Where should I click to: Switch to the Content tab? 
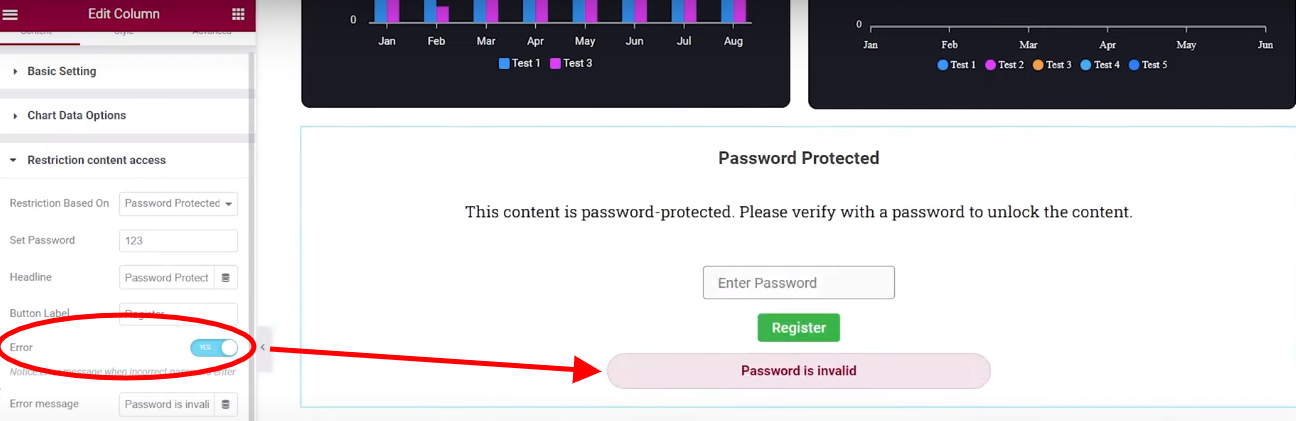pos(37,33)
